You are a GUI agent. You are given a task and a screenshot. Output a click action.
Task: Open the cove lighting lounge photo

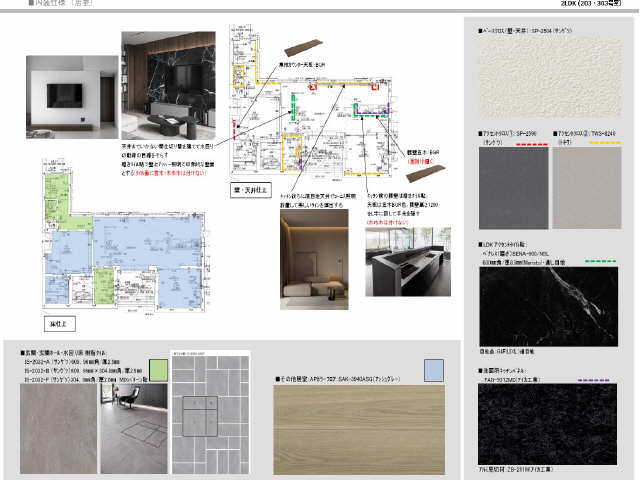[x=314, y=259]
